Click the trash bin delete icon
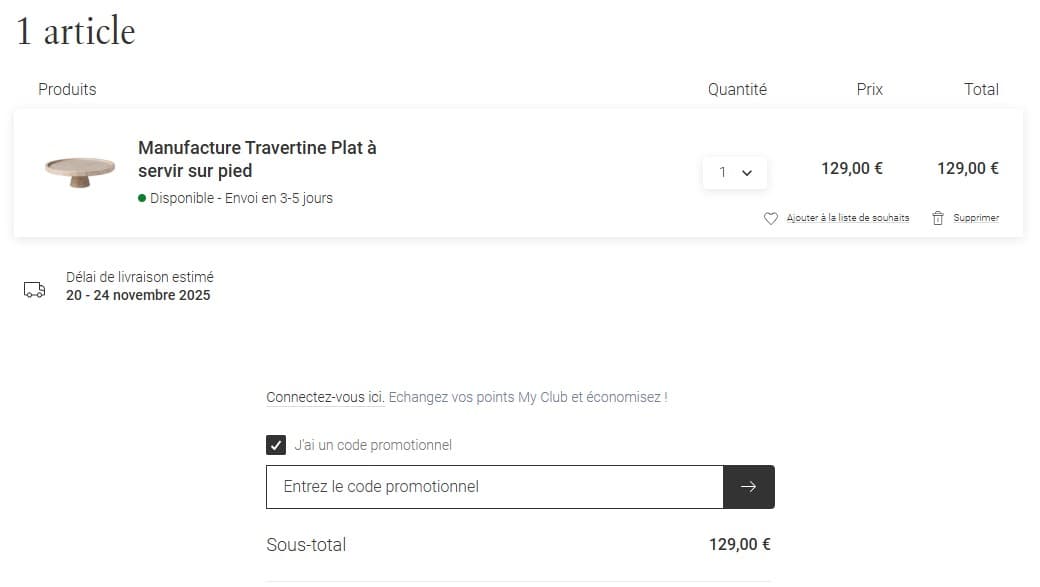Image resolution: width=1040 pixels, height=587 pixels. tap(938, 218)
